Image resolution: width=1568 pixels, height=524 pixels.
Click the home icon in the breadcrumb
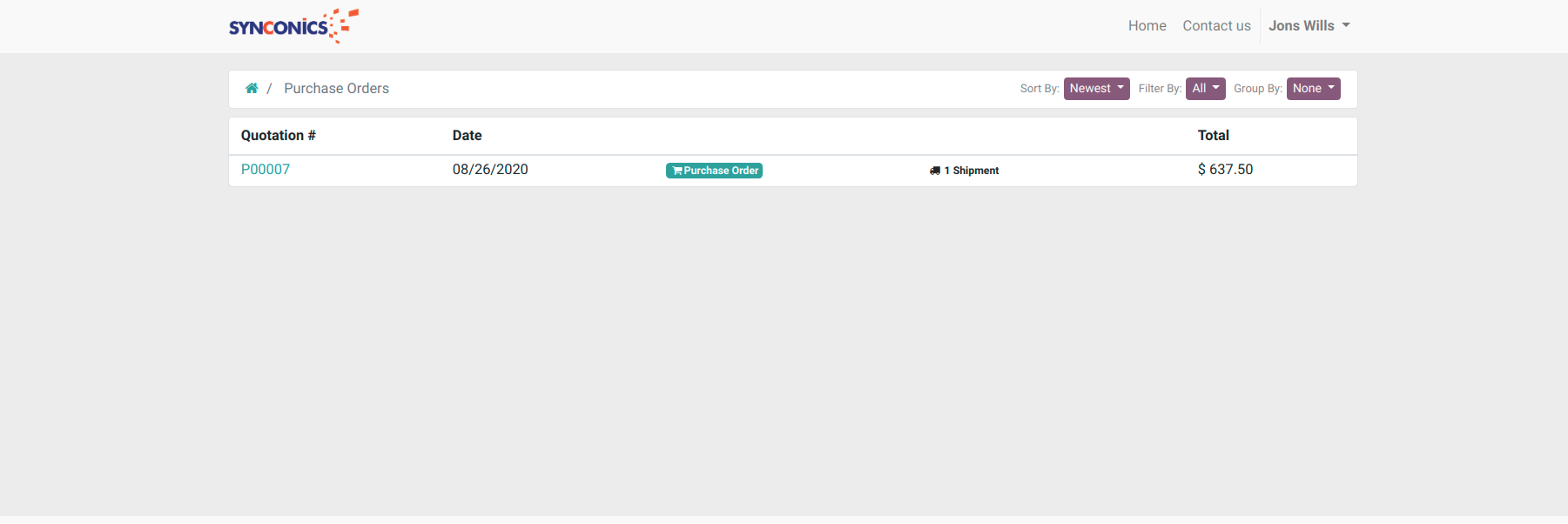252,89
